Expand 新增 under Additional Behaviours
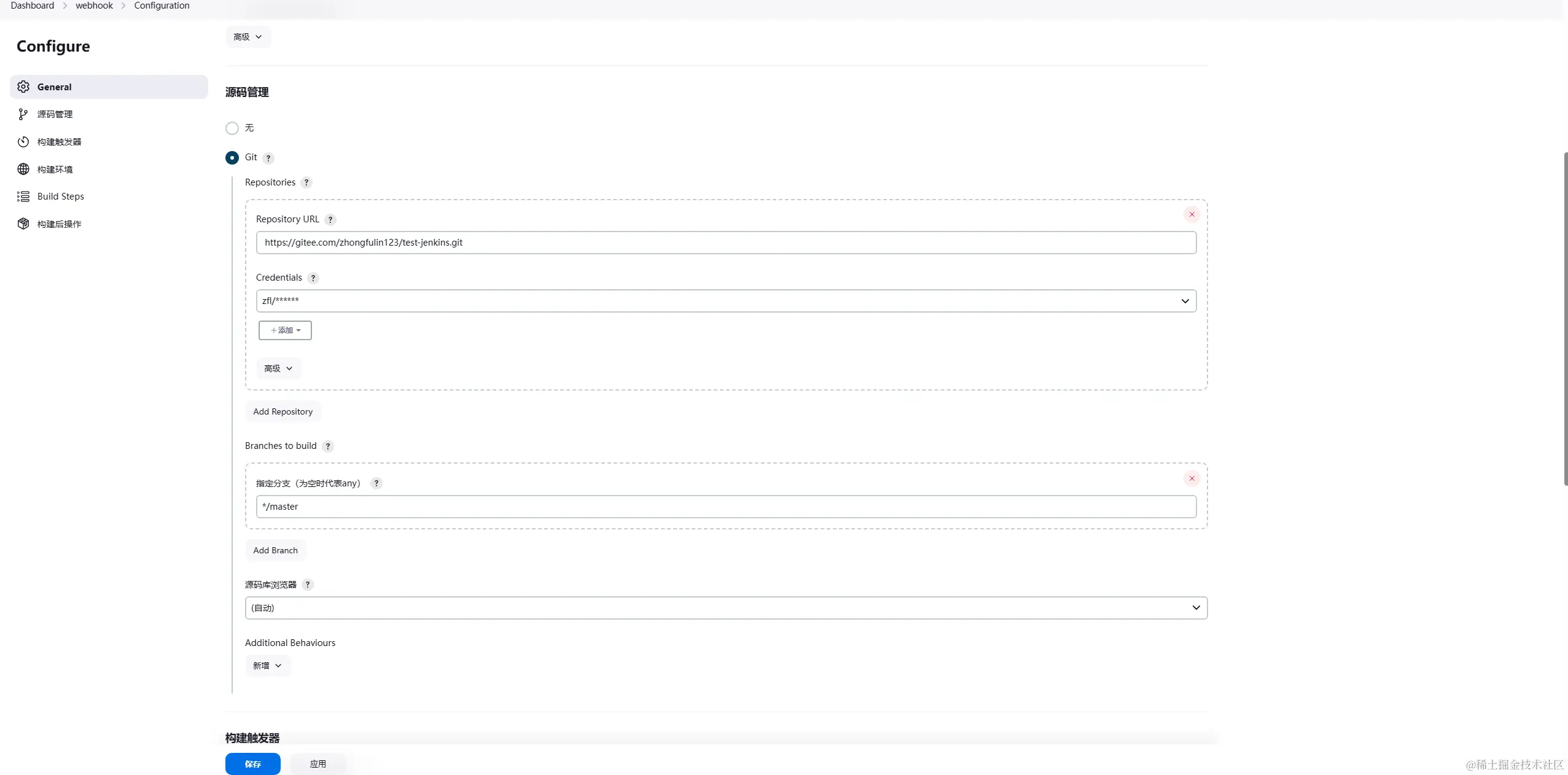1568x775 pixels. tap(267, 666)
